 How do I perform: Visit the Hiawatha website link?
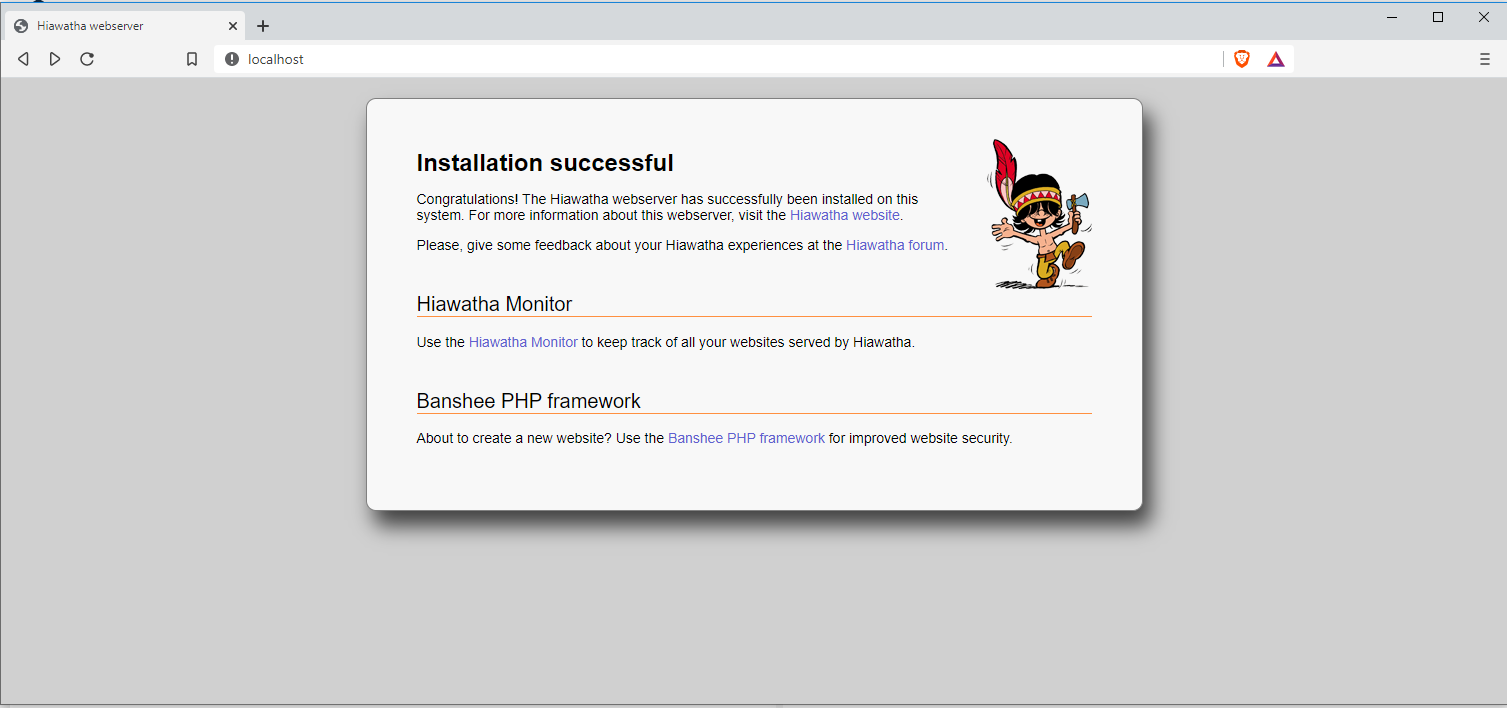click(x=844, y=215)
